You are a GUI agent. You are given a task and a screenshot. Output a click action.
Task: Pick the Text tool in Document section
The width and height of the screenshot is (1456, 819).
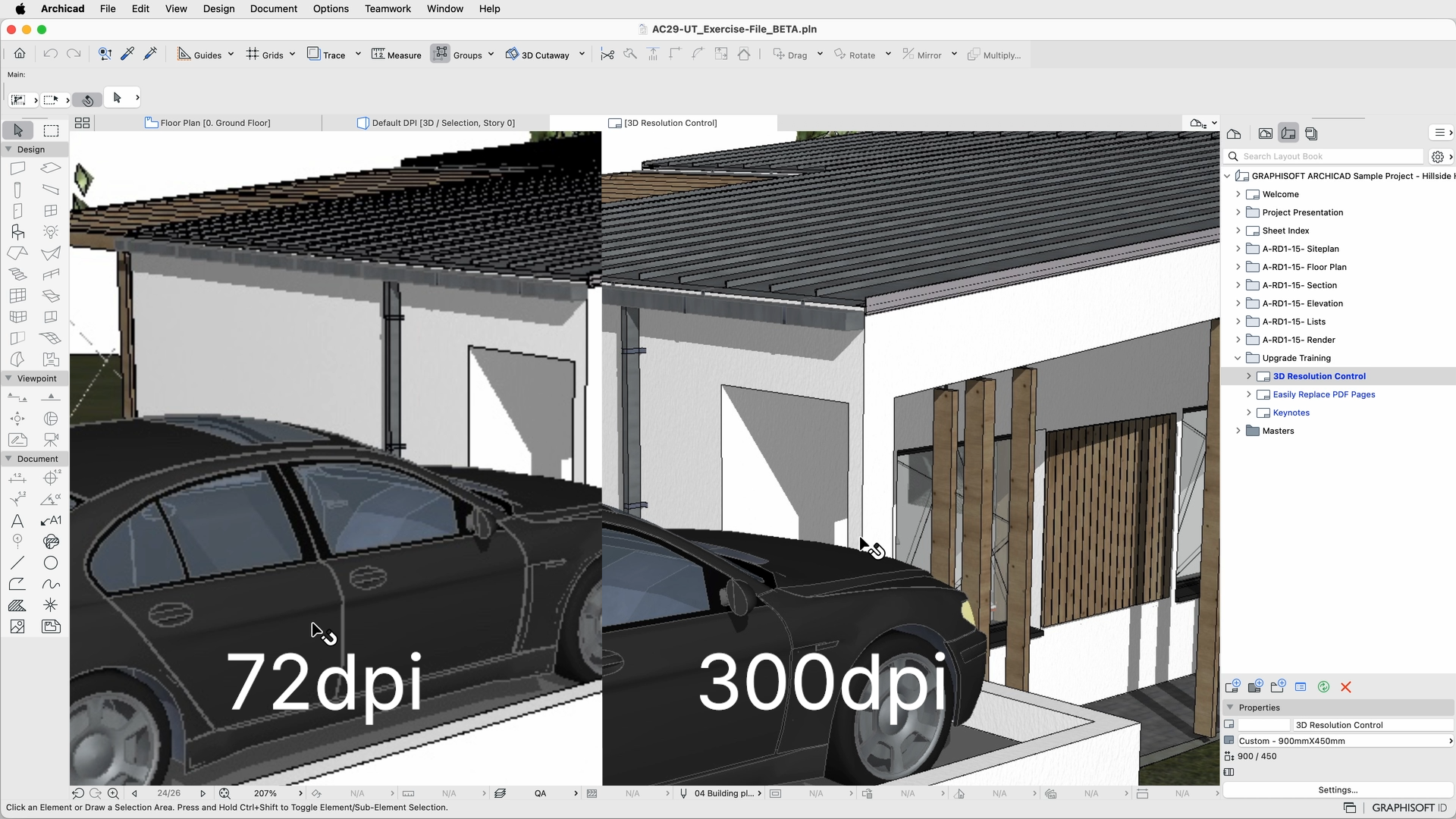17,521
